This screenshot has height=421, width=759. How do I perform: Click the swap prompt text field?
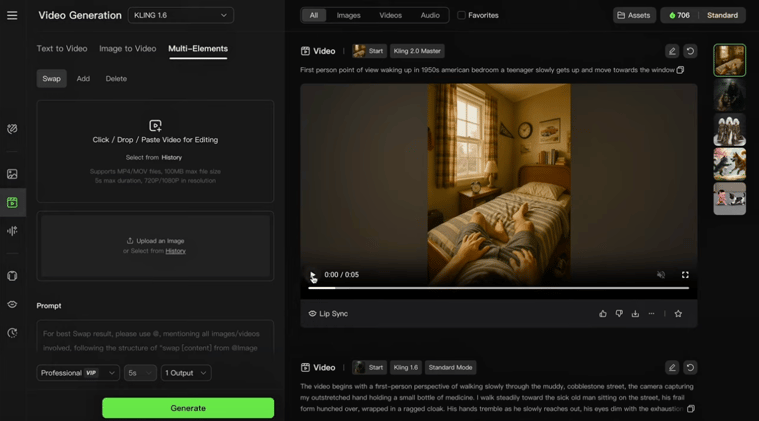[155, 339]
